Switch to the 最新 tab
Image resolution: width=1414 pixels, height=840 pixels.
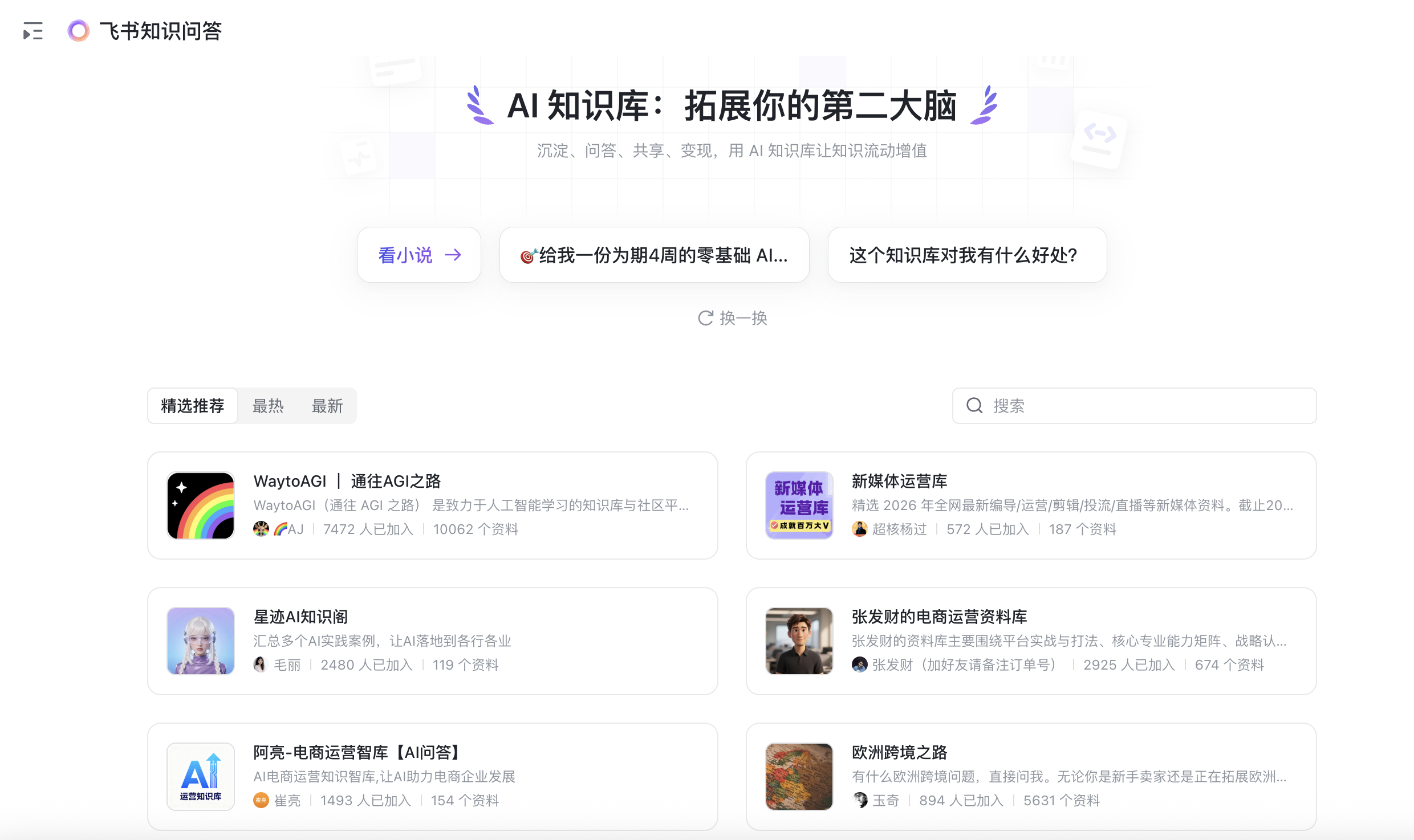click(327, 406)
